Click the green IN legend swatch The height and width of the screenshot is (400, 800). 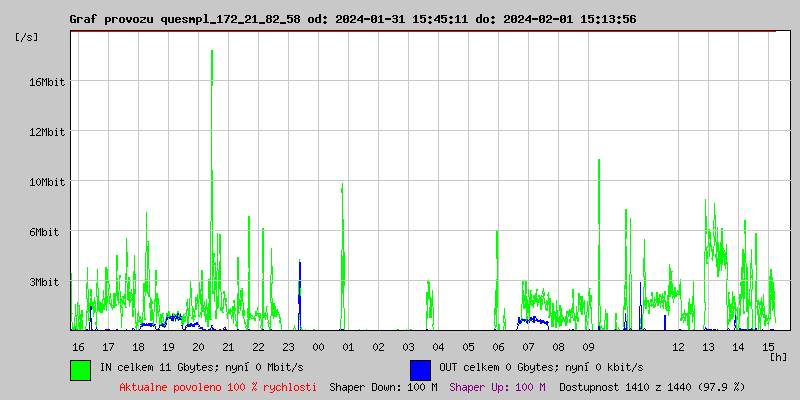(x=80, y=369)
